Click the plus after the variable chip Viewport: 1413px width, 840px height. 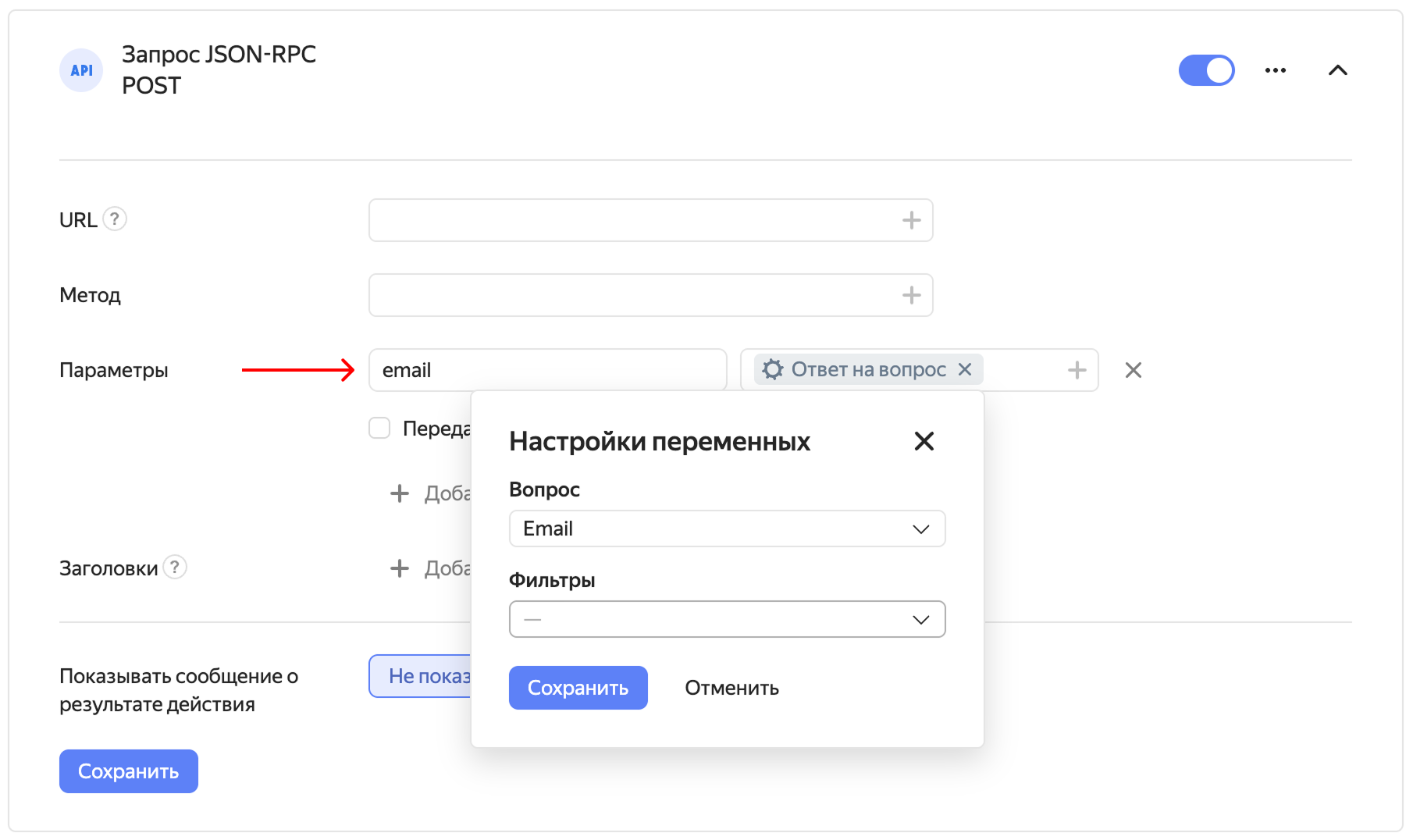point(1078,370)
